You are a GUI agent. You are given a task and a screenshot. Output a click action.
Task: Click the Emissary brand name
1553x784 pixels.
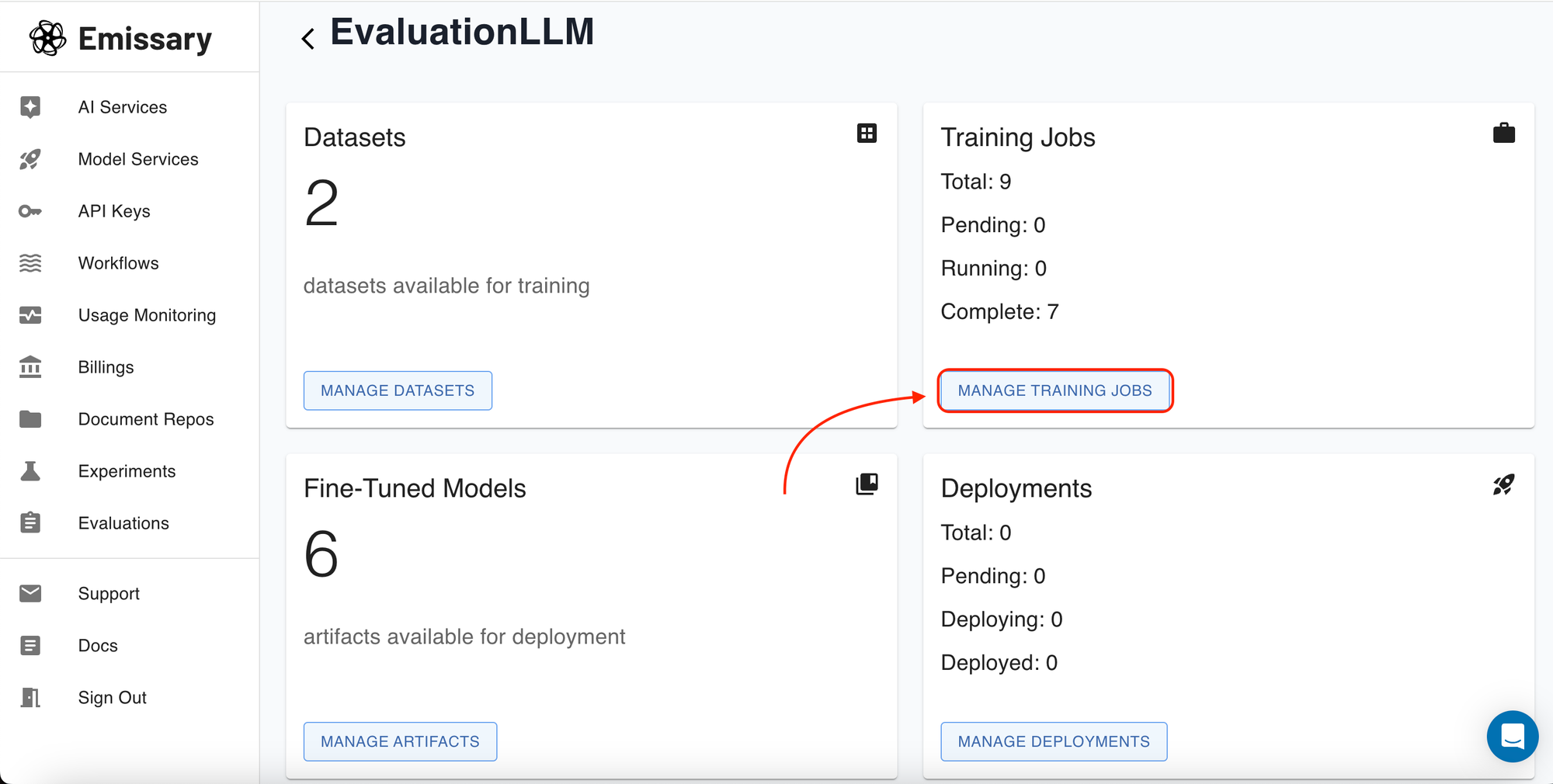(145, 39)
